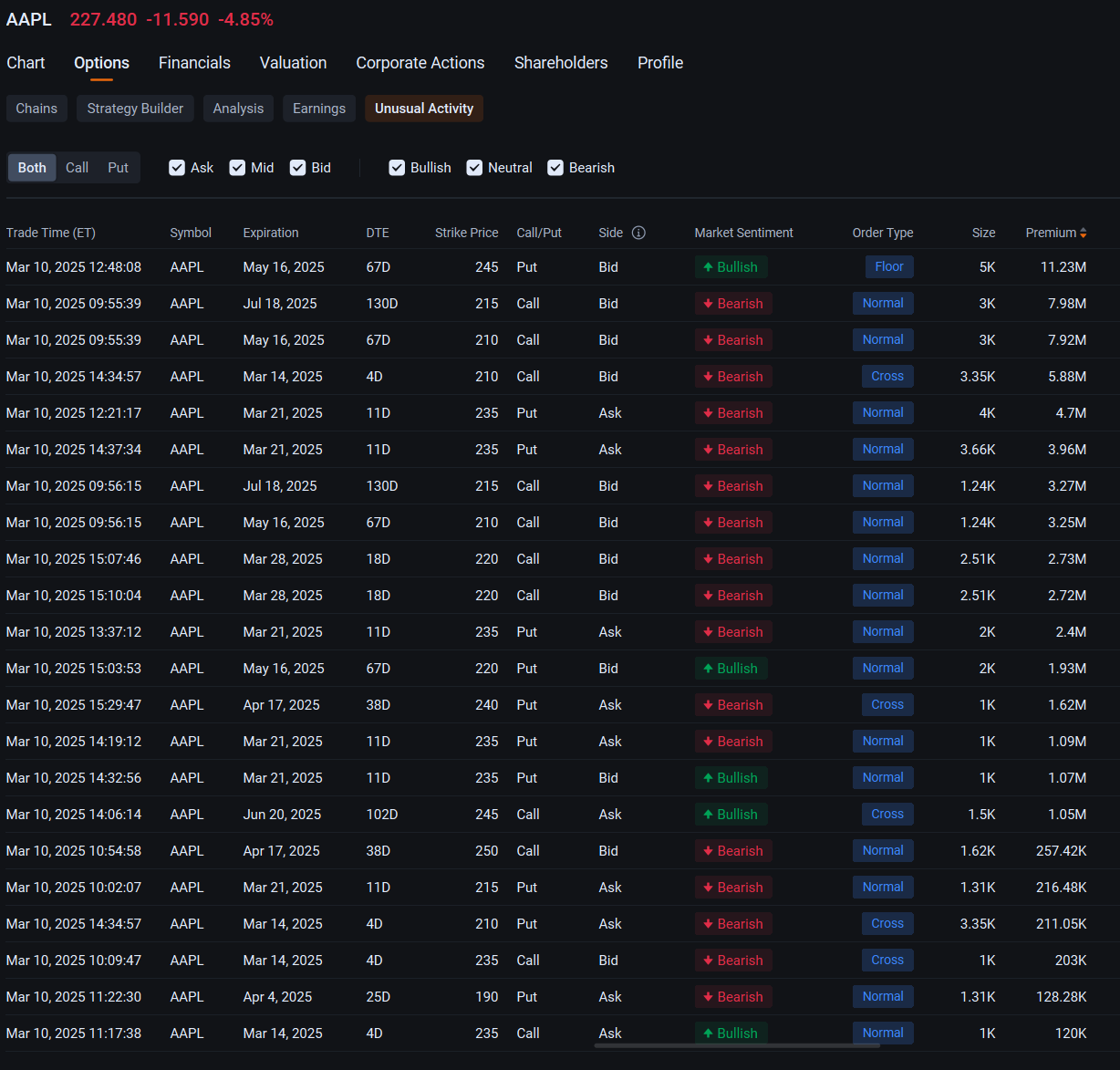Click the Cross badge on 14:34:57 210 Call
The width and height of the screenshot is (1120, 1070).
pos(887,377)
